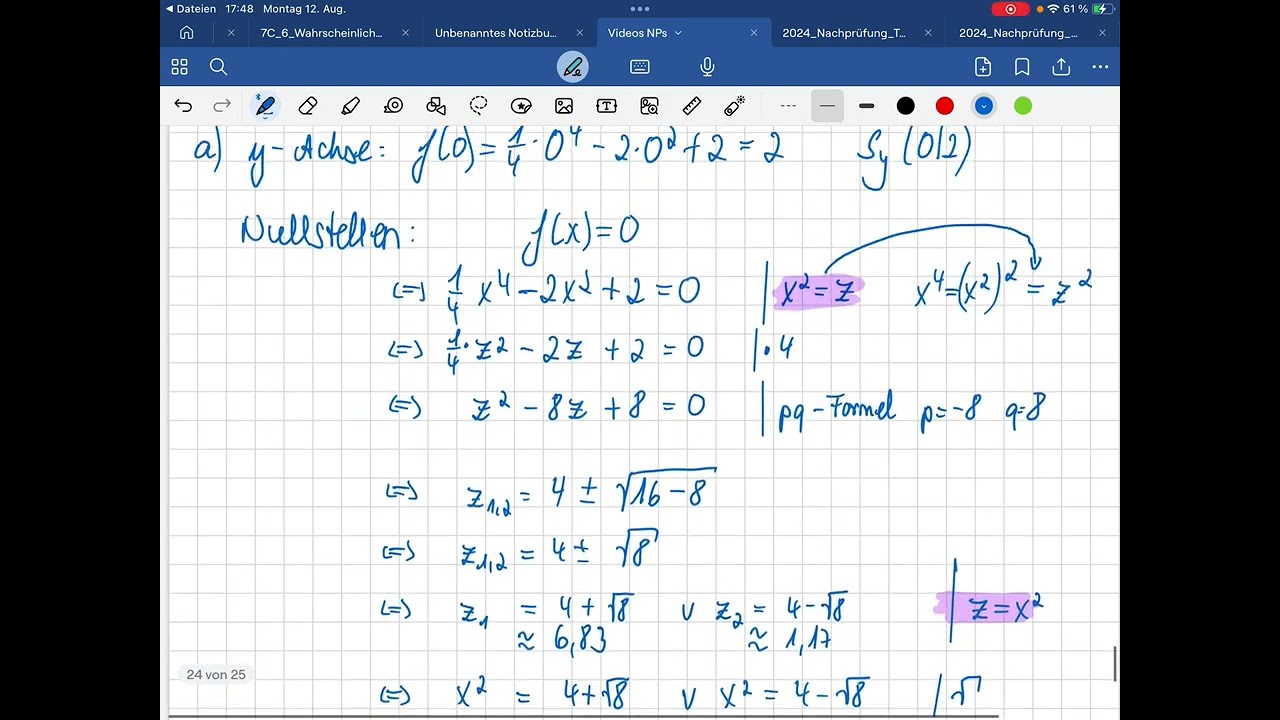1280x720 pixels.
Task: Show the keyboard input option
Action: [640, 67]
